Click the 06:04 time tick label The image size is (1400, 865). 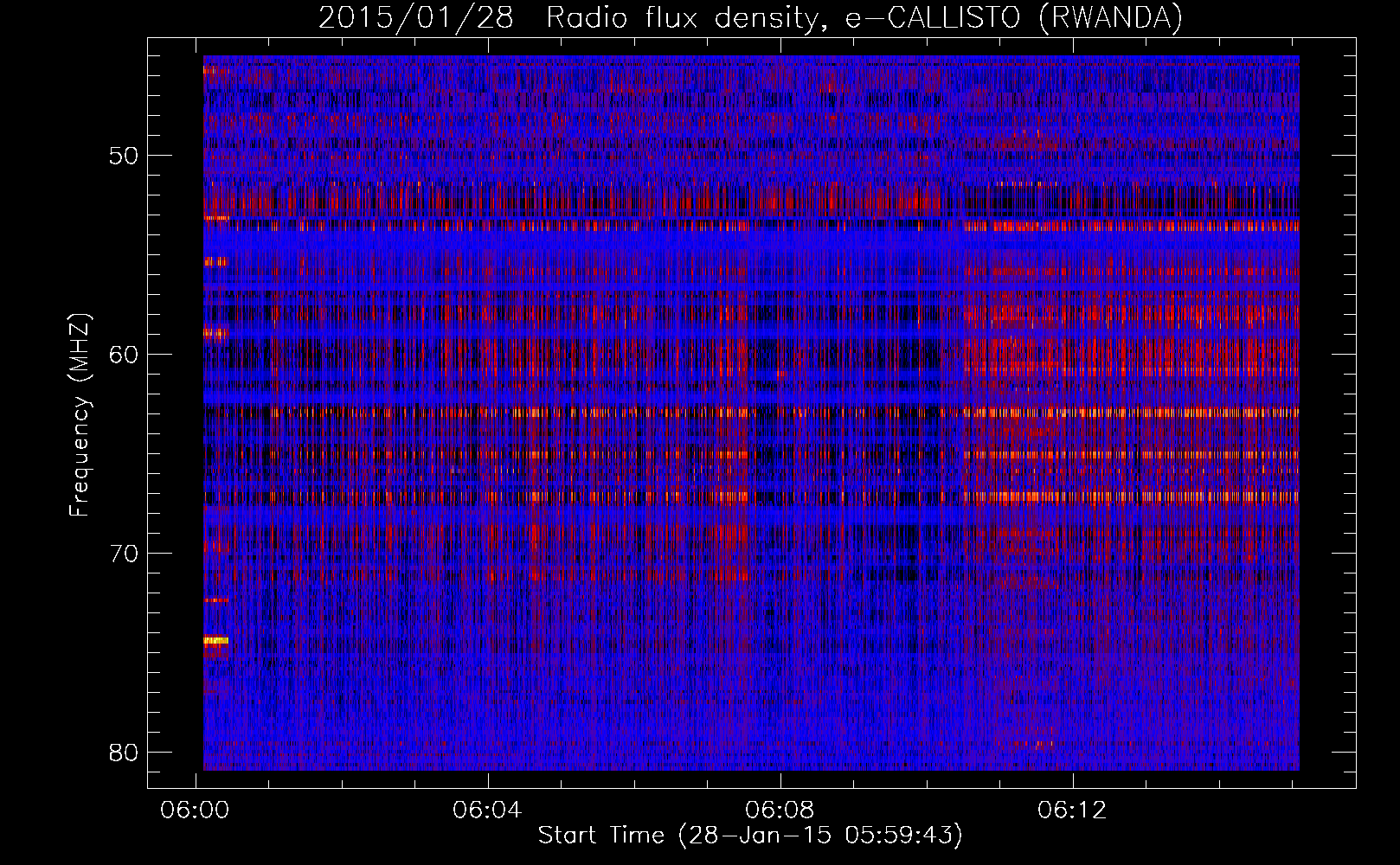click(488, 811)
